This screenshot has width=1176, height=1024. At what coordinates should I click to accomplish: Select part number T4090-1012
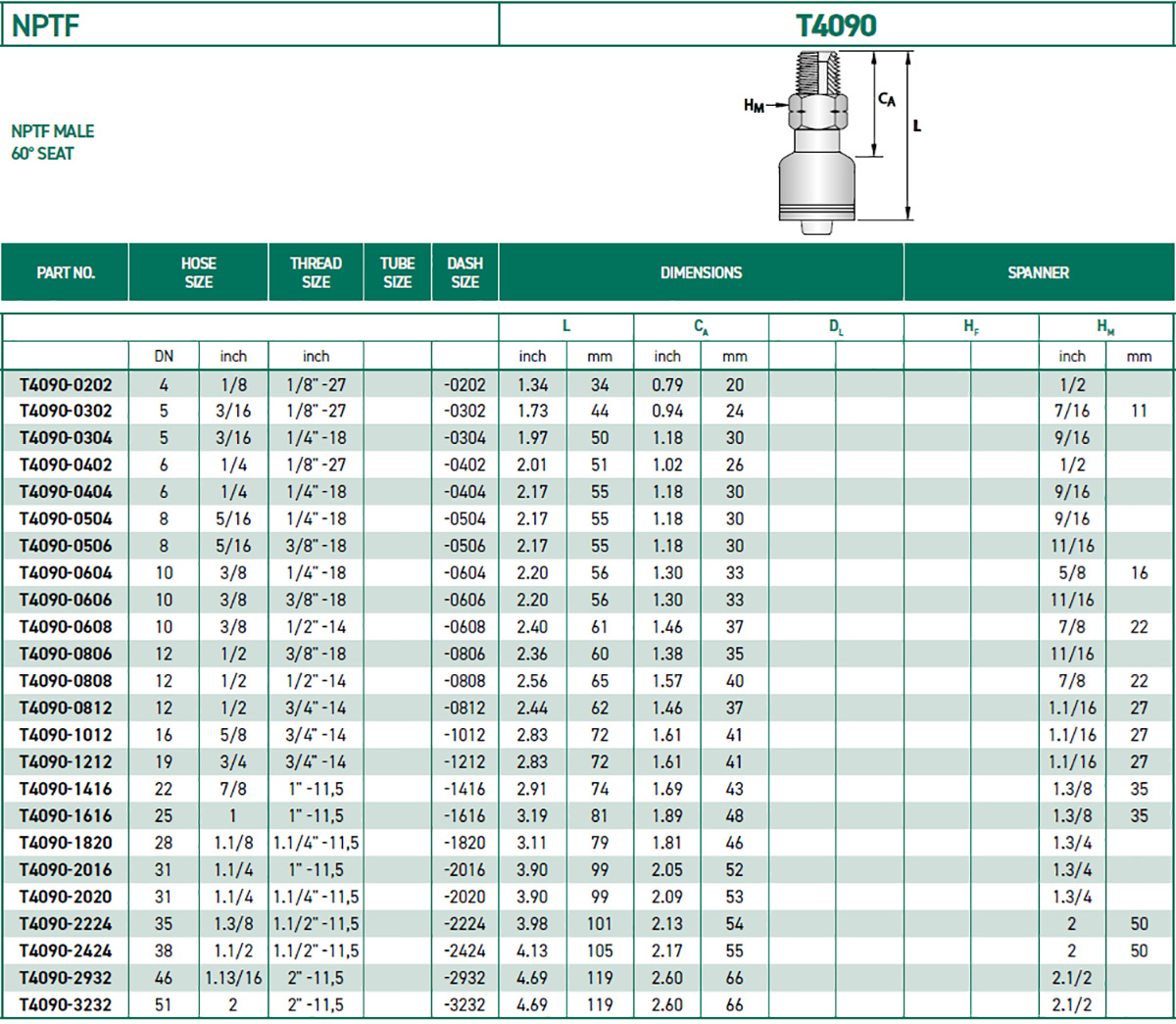[x=66, y=735]
